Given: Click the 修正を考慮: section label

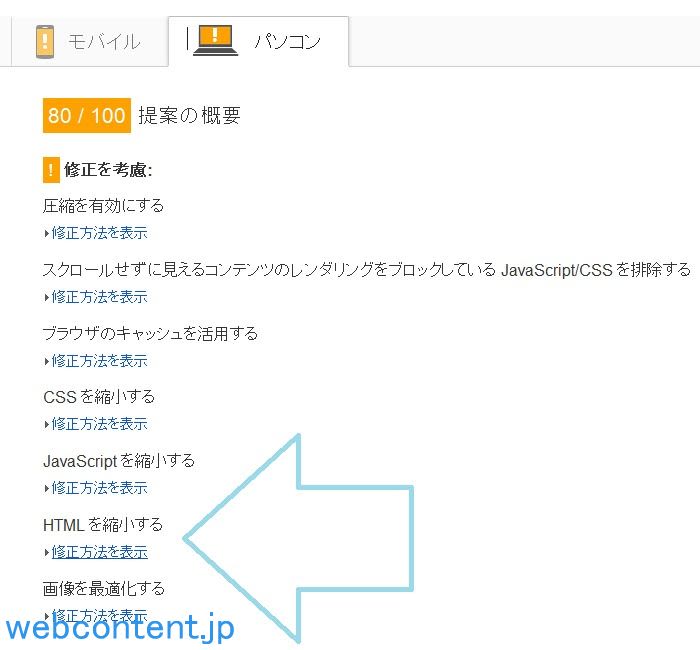Looking at the screenshot, I should [x=108, y=170].
